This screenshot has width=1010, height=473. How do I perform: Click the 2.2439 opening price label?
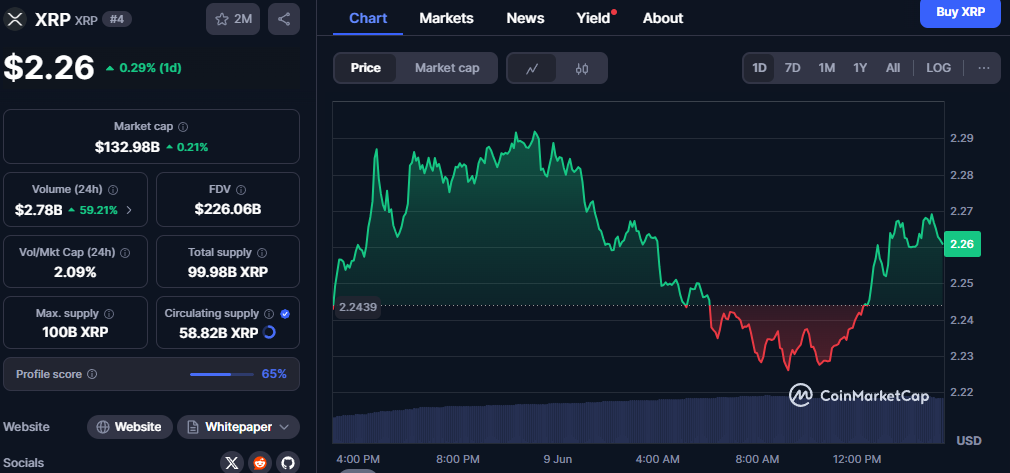click(357, 307)
